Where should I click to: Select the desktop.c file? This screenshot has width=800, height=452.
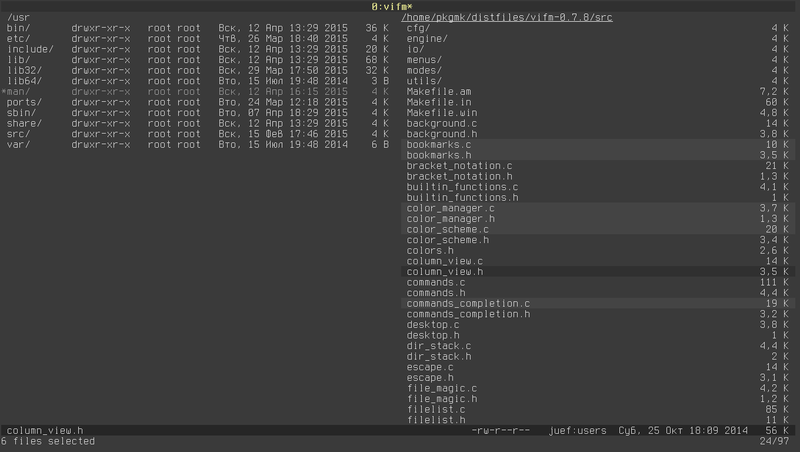[598, 325]
